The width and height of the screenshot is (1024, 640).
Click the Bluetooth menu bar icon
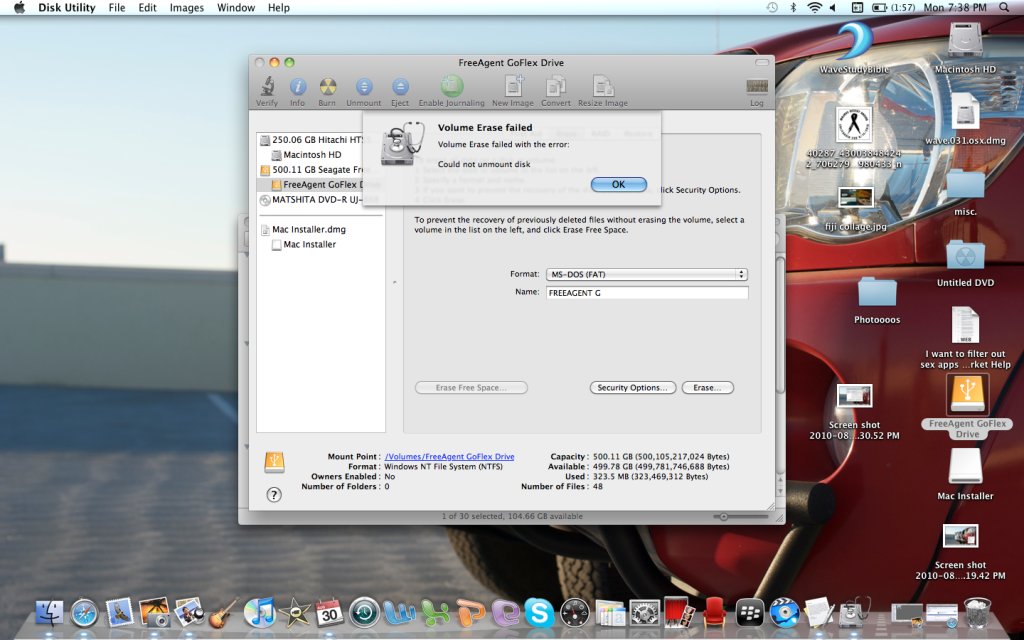(793, 8)
